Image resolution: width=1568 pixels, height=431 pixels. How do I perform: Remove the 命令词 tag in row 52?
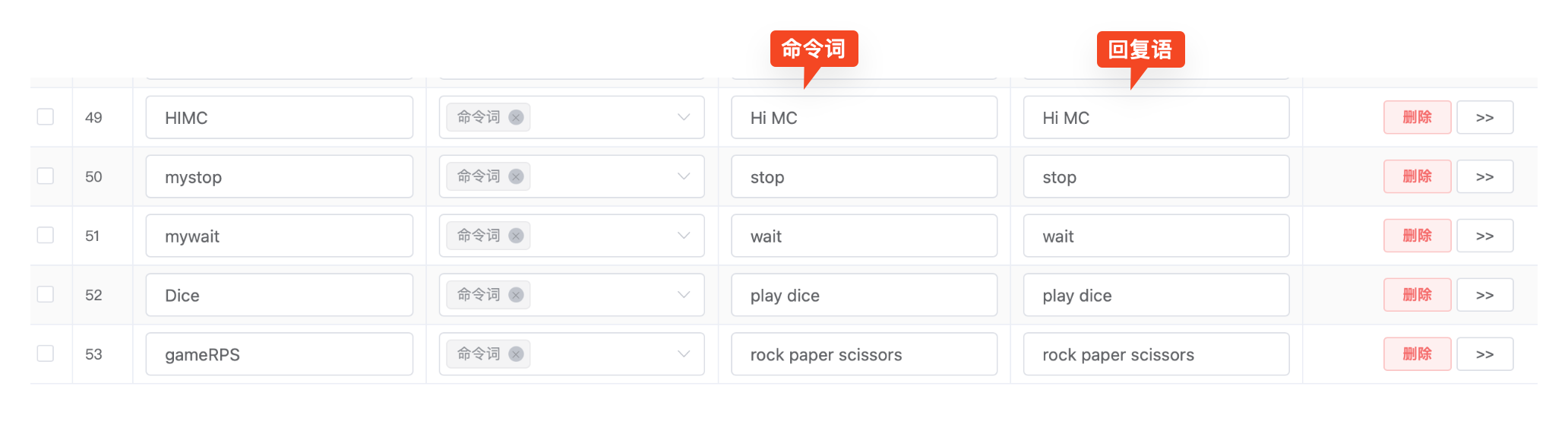coord(516,295)
